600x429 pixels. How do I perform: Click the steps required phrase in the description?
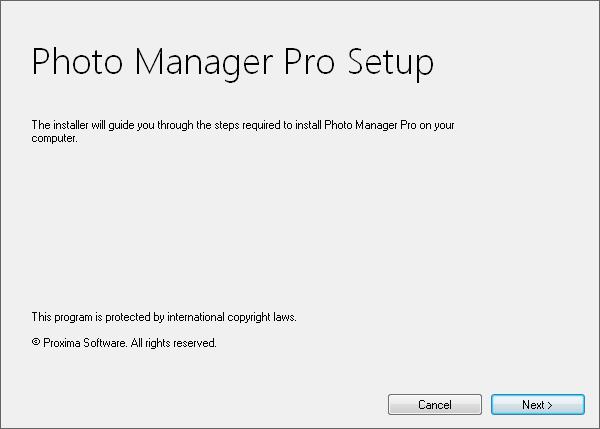247,126
